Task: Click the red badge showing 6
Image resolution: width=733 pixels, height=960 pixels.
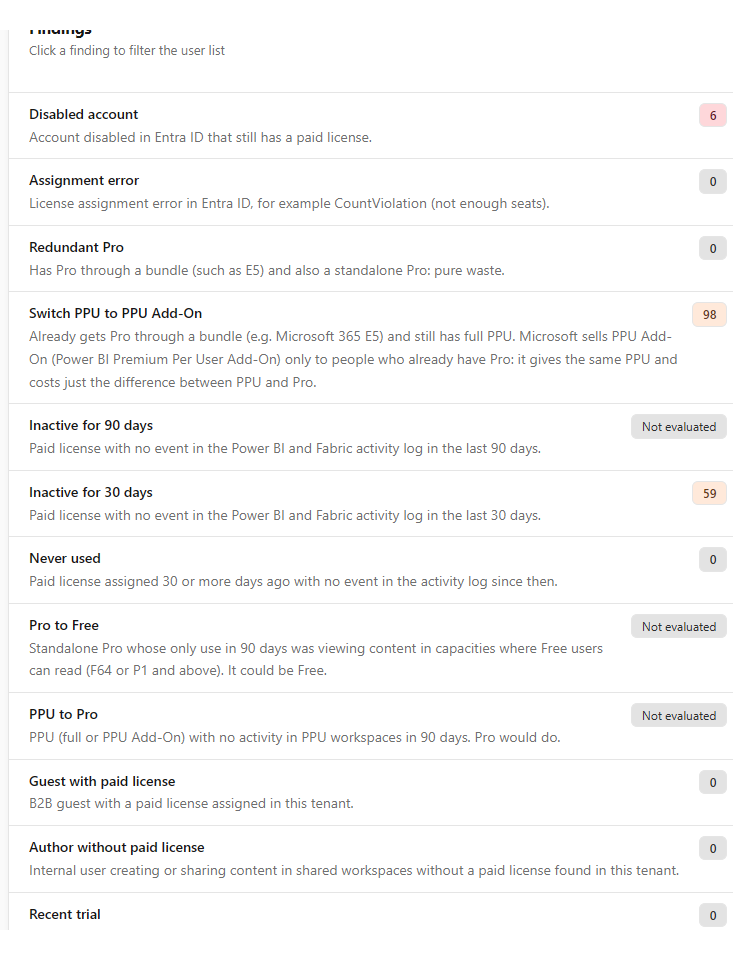Action: (712, 116)
